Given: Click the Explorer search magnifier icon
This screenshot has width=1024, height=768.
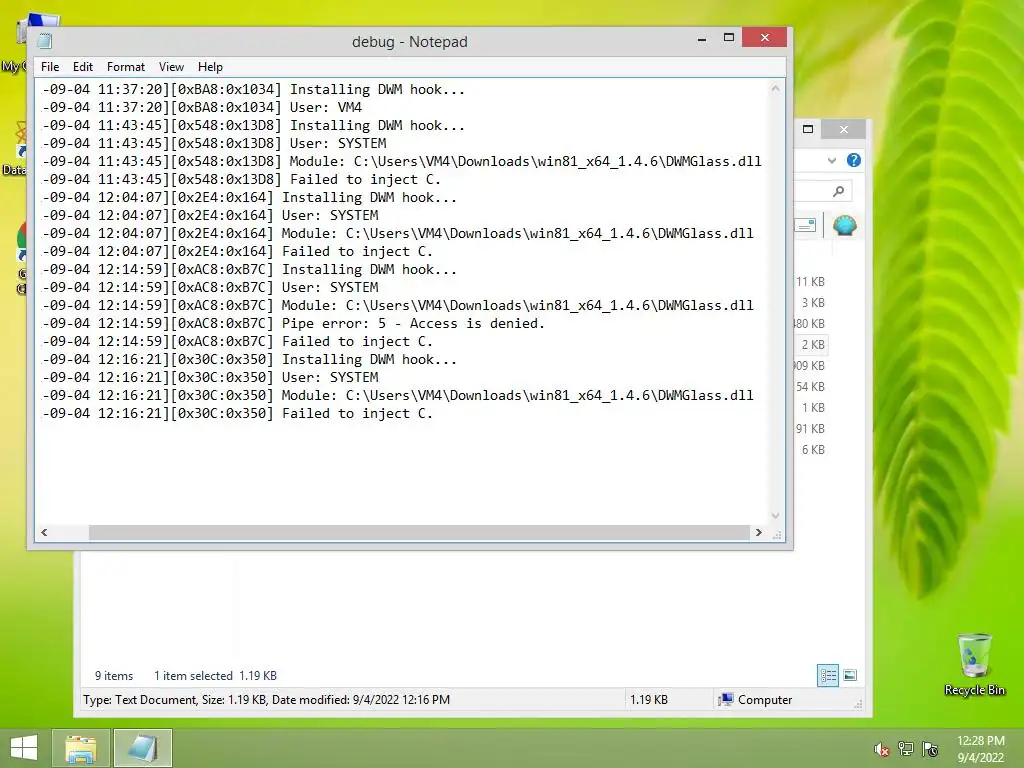Looking at the screenshot, I should pyautogui.click(x=839, y=191).
